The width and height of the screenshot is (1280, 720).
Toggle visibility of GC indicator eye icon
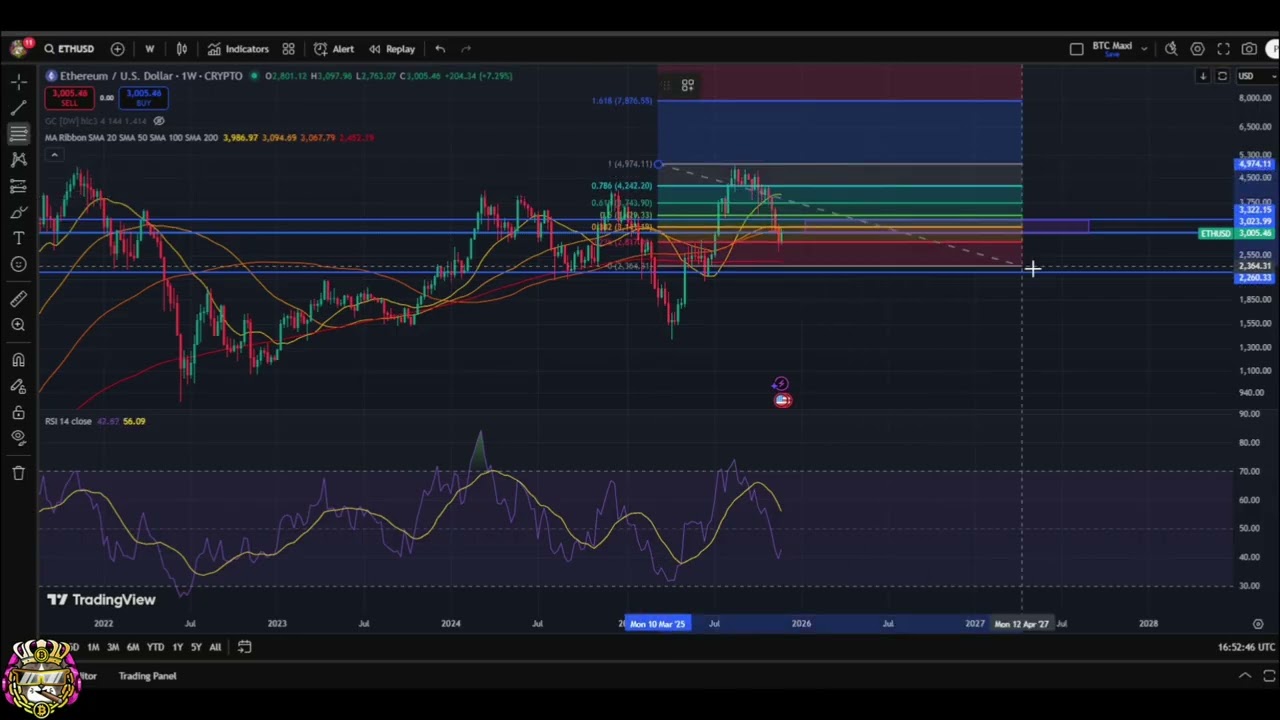pos(158,121)
